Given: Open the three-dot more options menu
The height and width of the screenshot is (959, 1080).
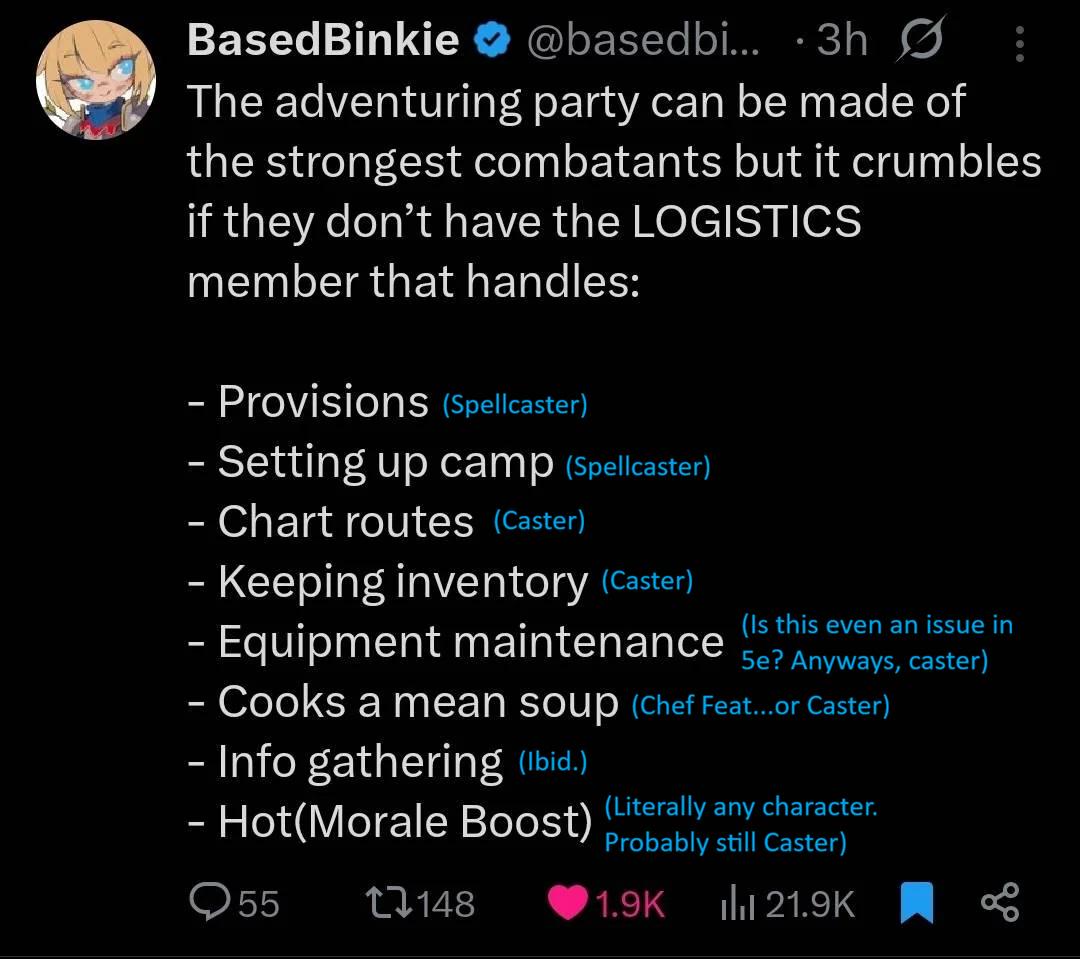Looking at the screenshot, I should 1019,44.
